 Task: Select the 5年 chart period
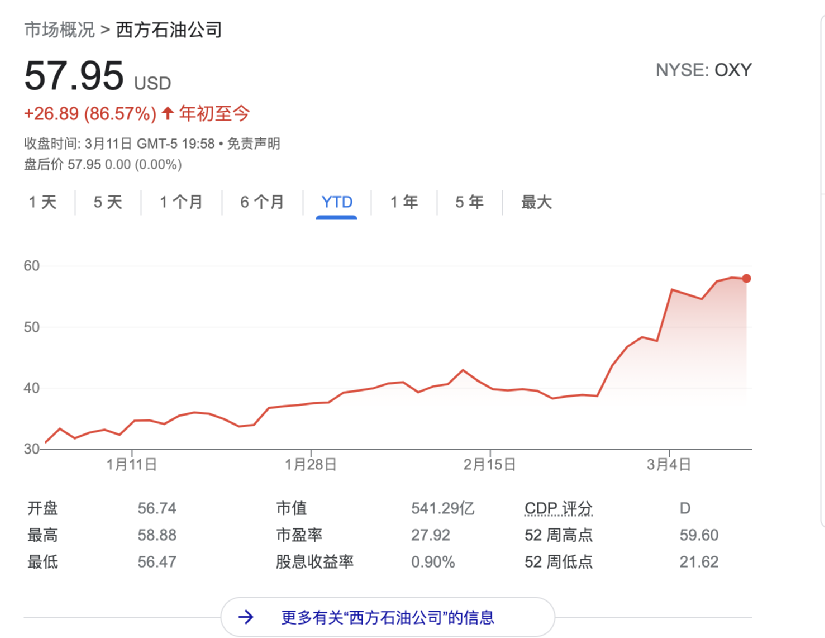pyautogui.click(x=468, y=202)
